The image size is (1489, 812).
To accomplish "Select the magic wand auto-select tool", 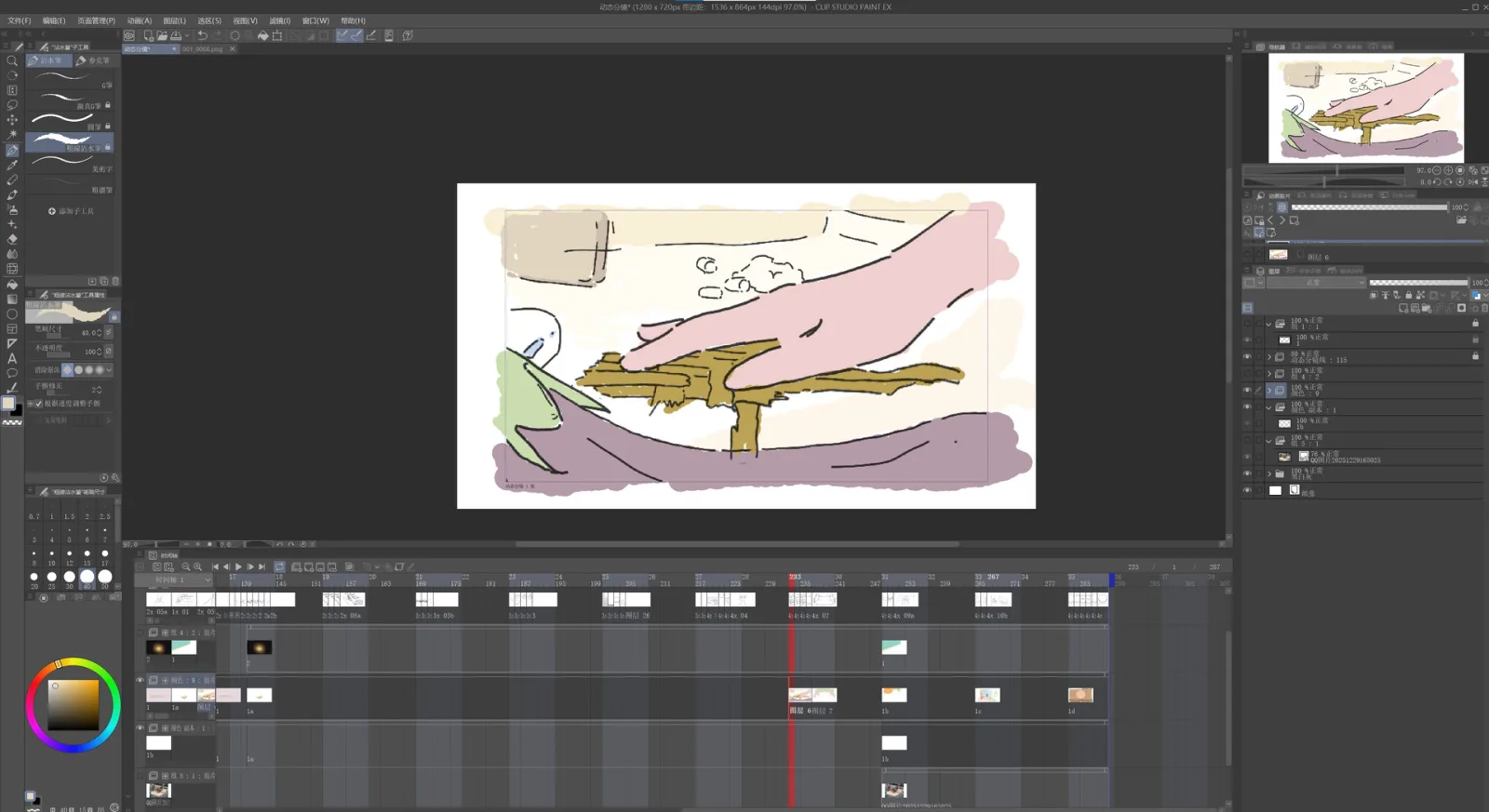I will pos(12,135).
